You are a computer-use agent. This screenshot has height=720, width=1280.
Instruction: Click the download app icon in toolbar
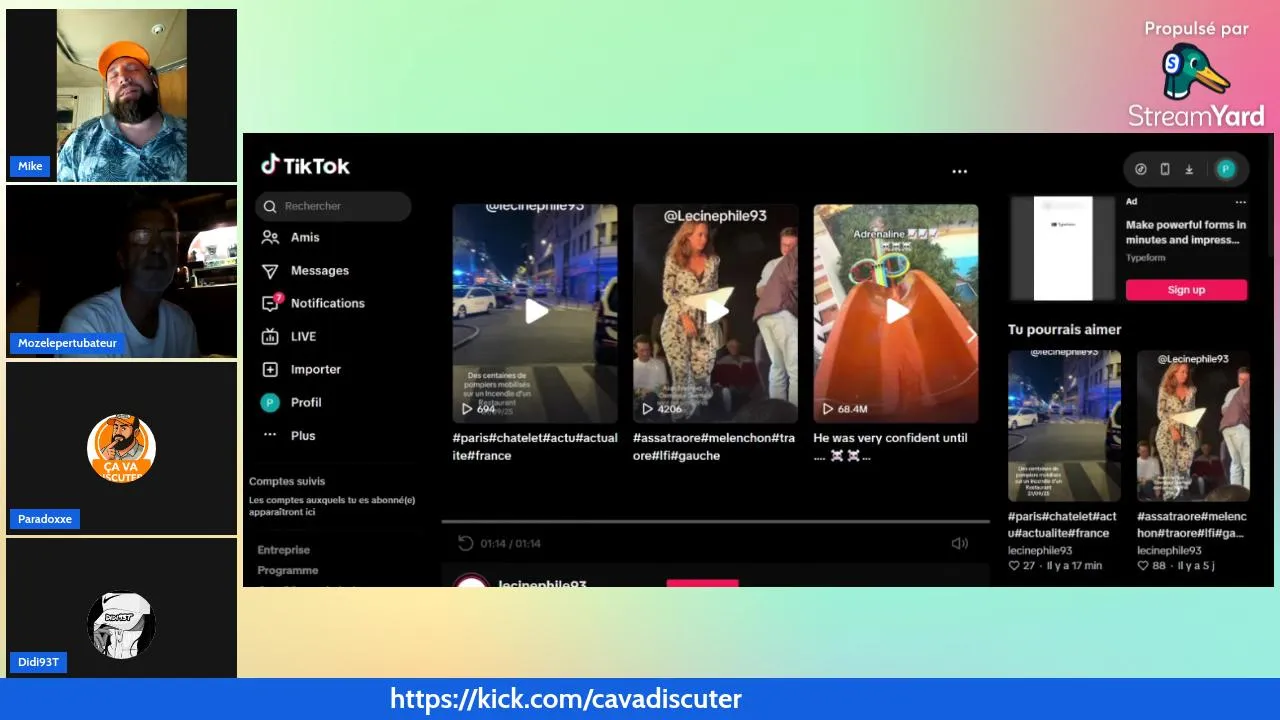click(x=1189, y=169)
